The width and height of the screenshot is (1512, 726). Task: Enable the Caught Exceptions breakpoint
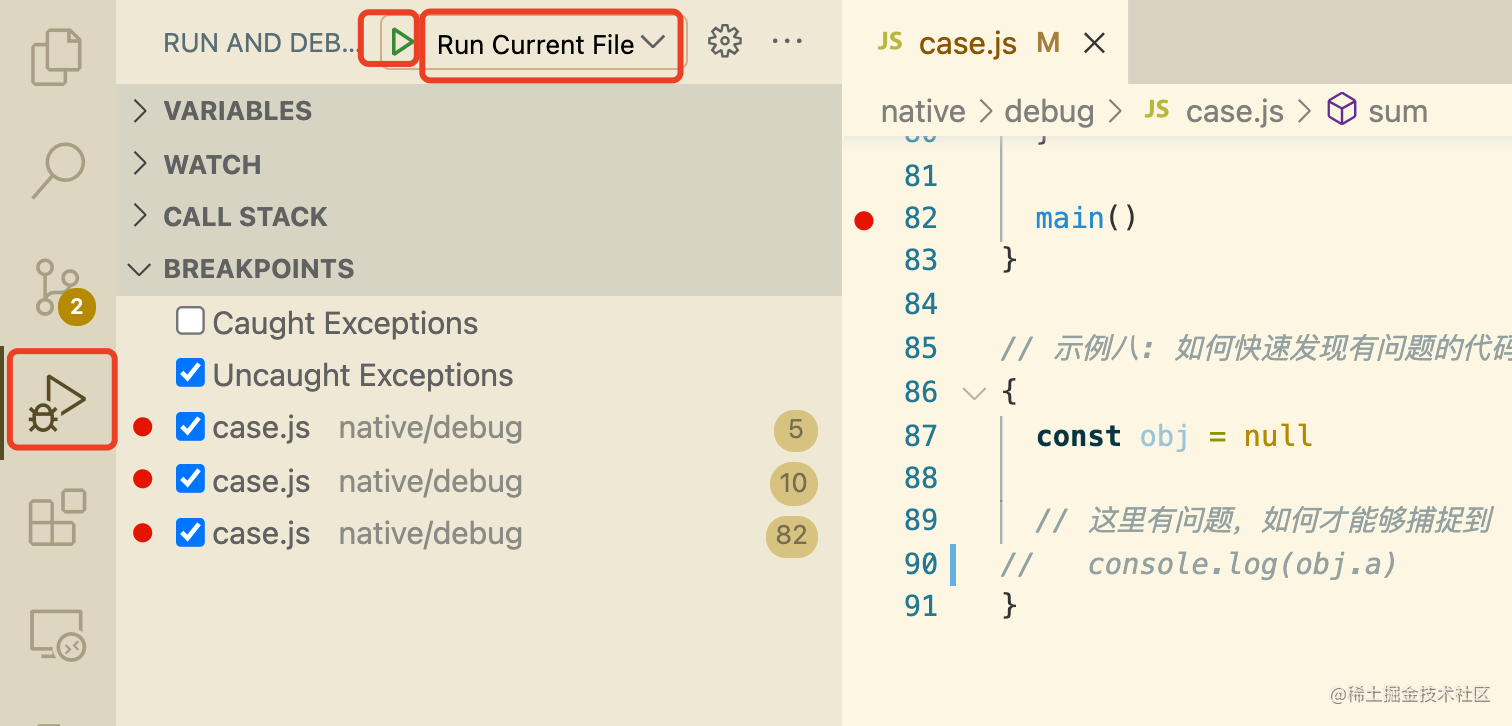click(190, 321)
